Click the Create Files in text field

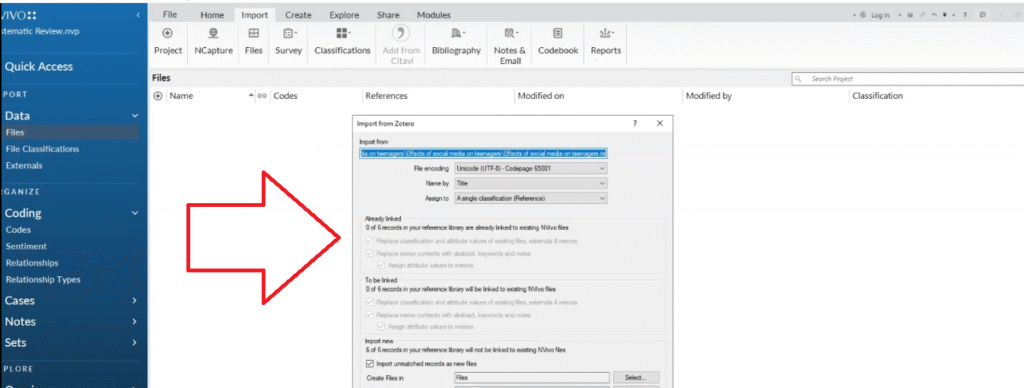(x=532, y=378)
